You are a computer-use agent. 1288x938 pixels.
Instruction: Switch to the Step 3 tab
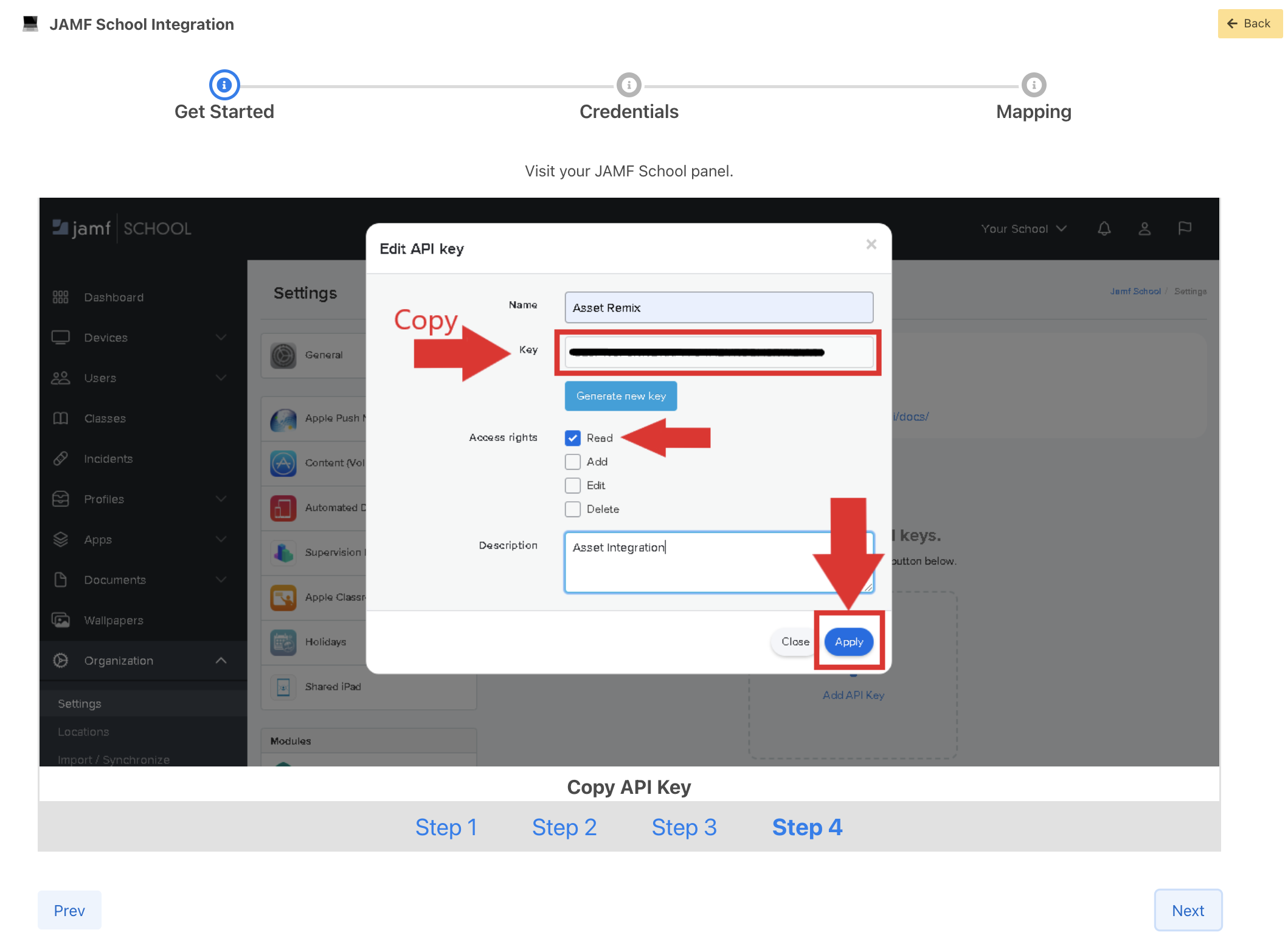pyautogui.click(x=684, y=827)
